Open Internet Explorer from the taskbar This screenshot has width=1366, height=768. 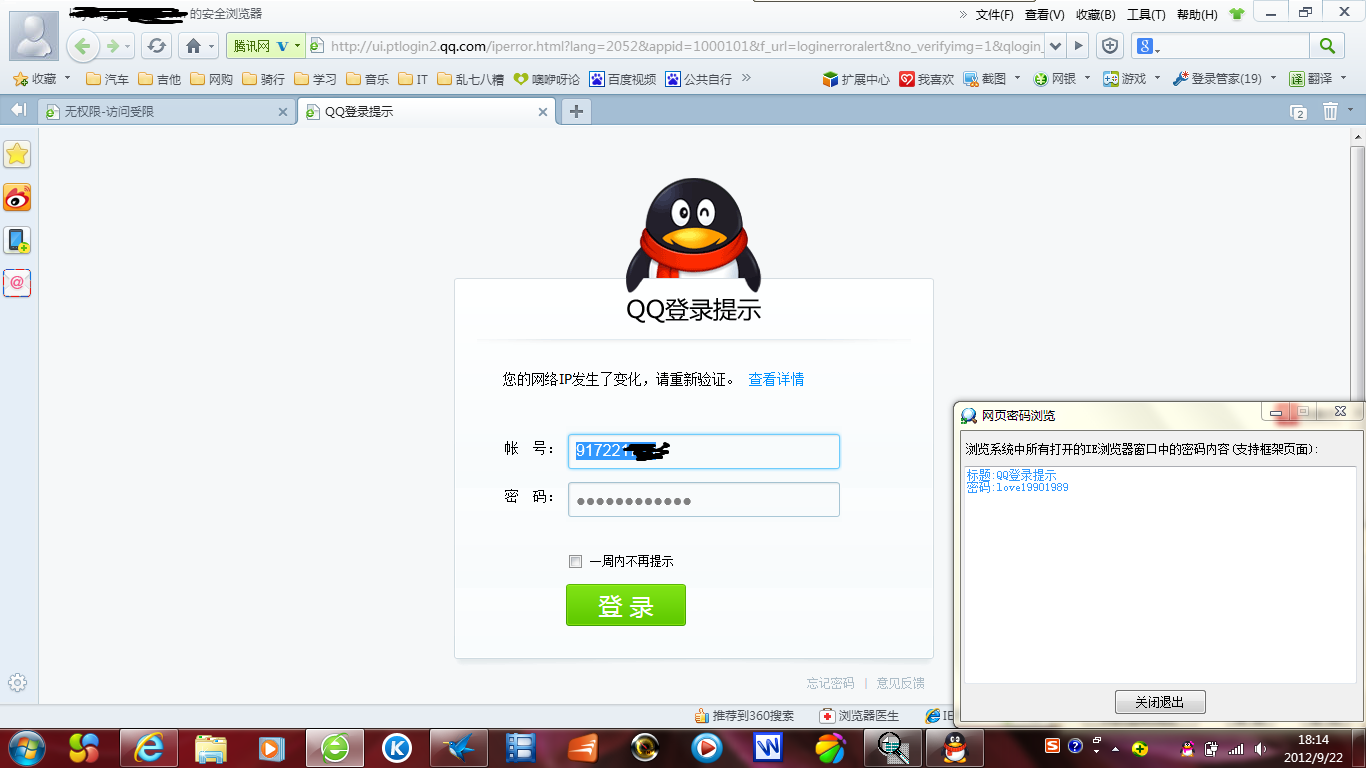point(148,747)
